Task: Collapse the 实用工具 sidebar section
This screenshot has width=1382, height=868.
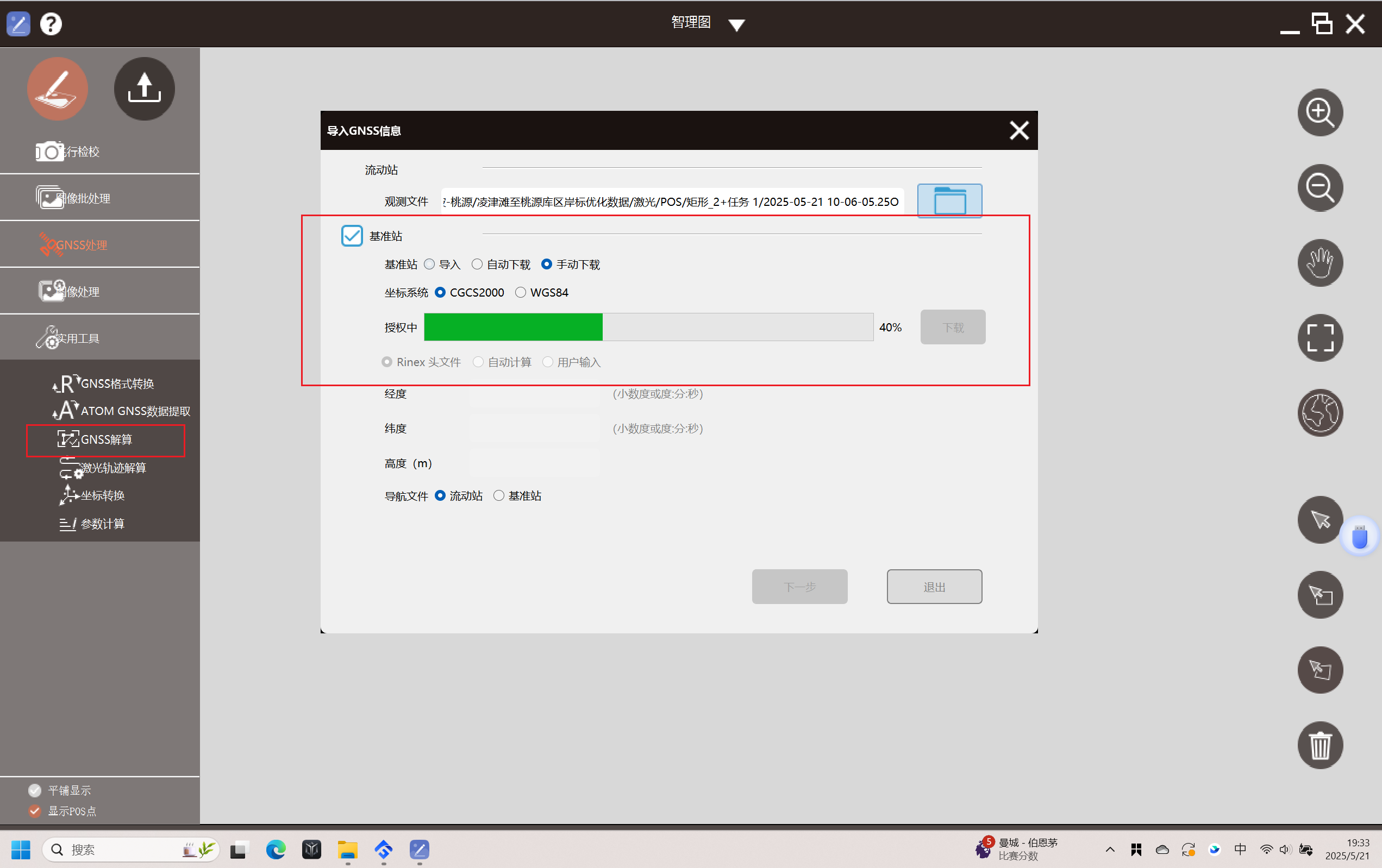Action: click(78, 338)
